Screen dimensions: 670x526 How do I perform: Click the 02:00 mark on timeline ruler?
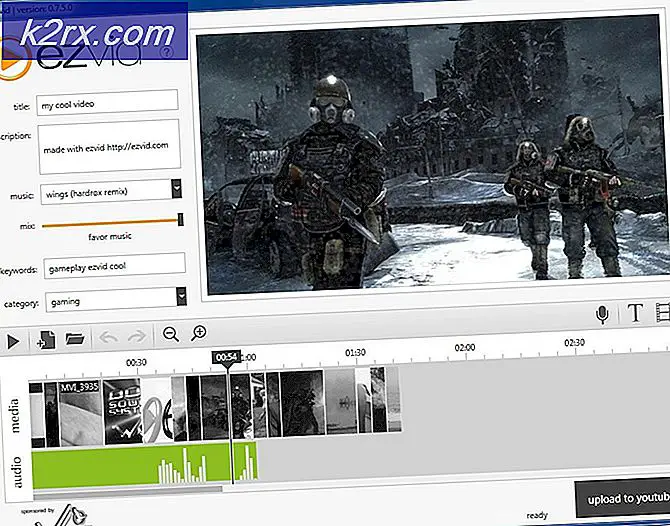[464, 347]
